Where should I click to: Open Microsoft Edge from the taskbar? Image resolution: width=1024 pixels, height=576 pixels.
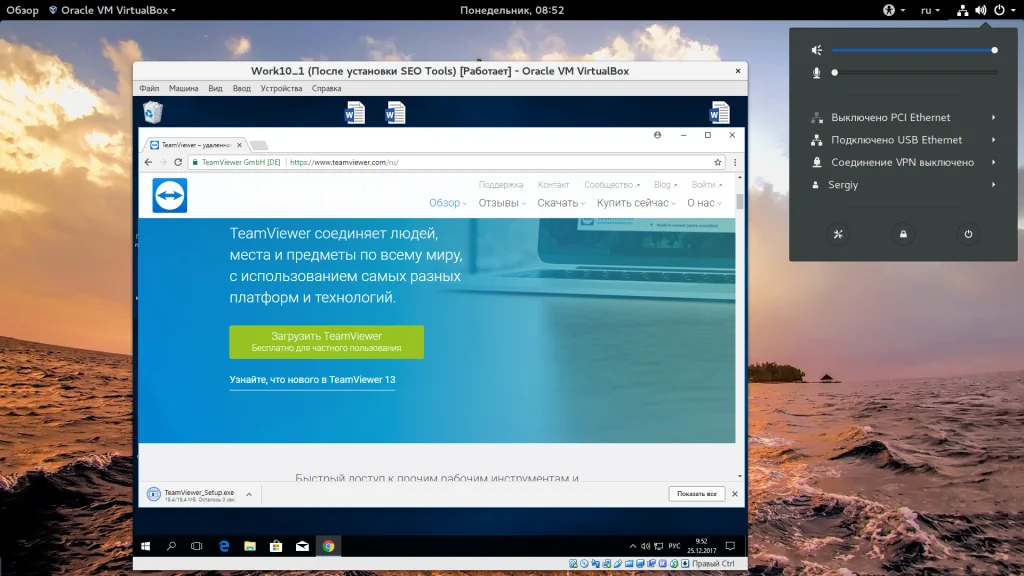click(x=224, y=546)
